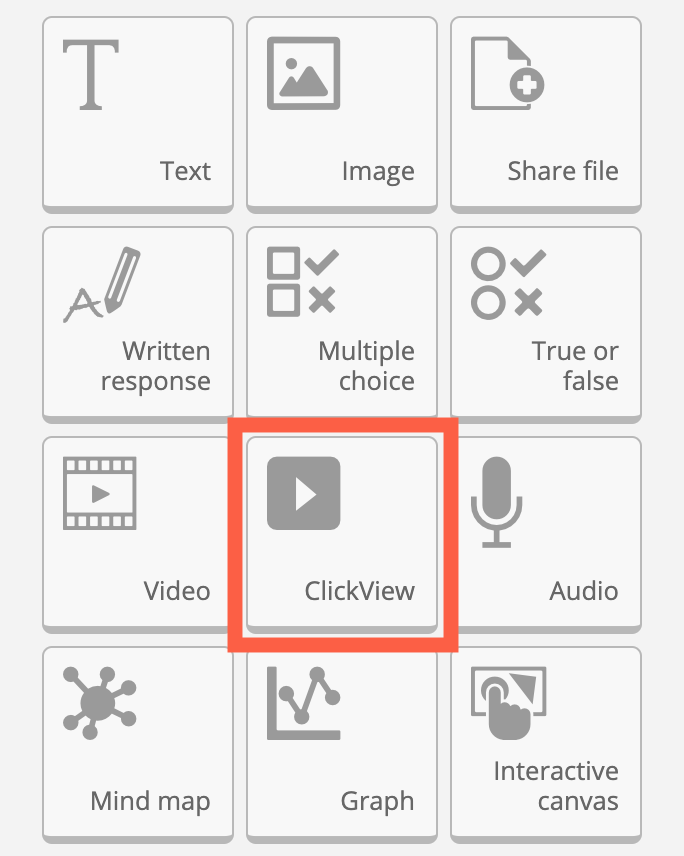The height and width of the screenshot is (856, 684).
Task: Select the Mind map node icon
Action: tap(100, 703)
